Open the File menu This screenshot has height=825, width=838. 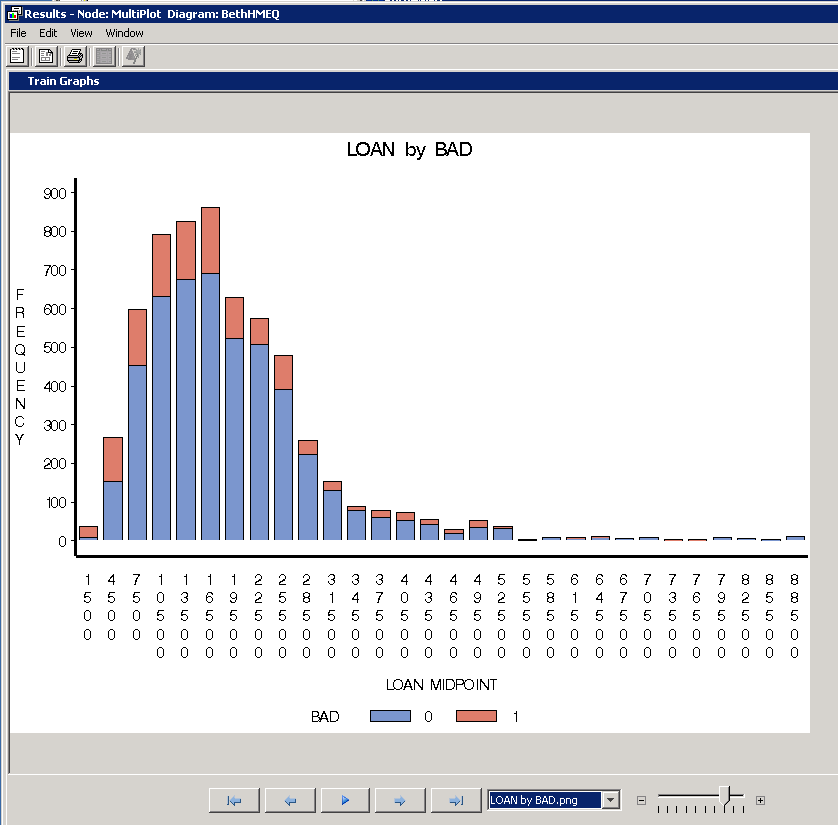[x=17, y=32]
